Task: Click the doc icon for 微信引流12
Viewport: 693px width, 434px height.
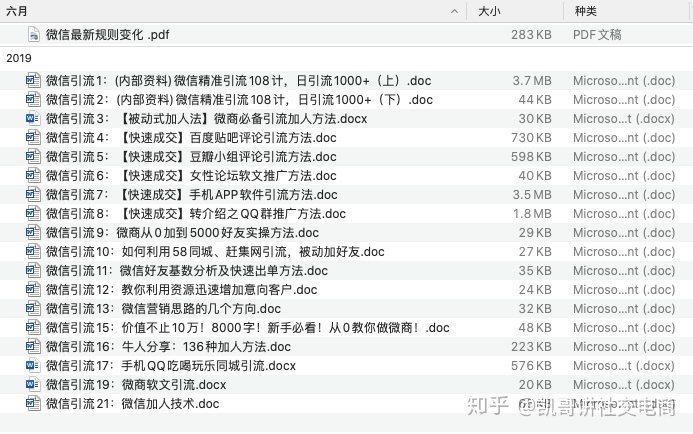Action: pyautogui.click(x=33, y=289)
